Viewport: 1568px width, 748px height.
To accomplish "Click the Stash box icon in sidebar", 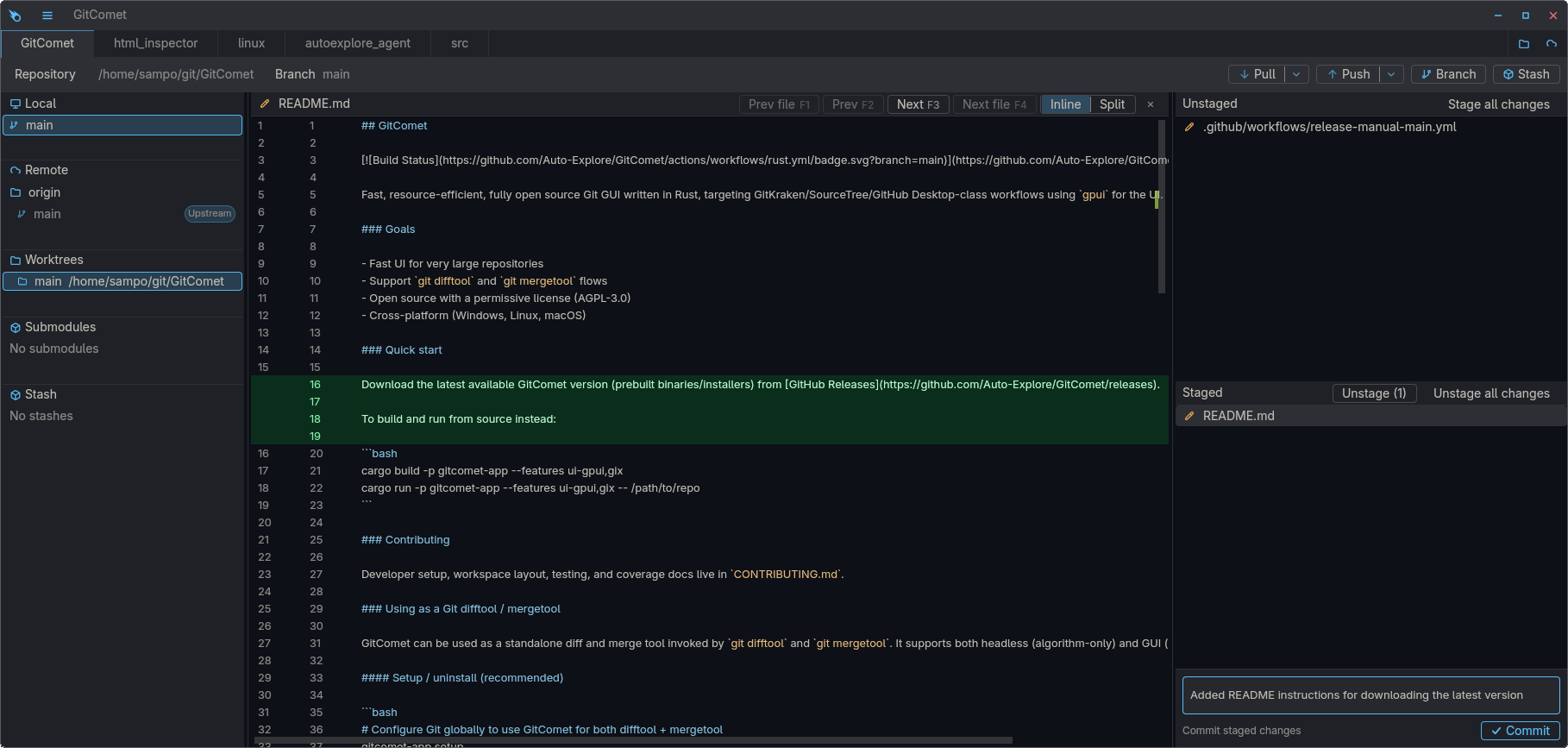I will [x=16, y=395].
